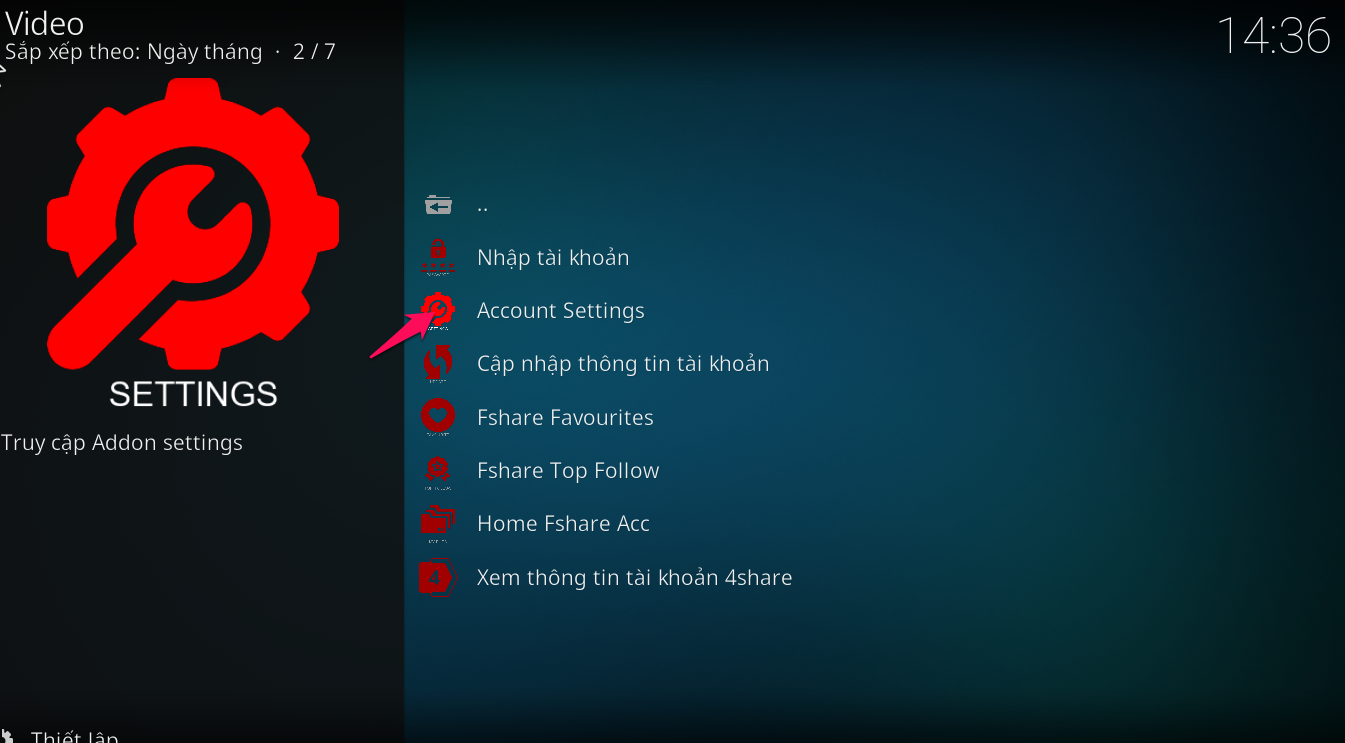The image size is (1345, 743).
Task: Select the Fshare Top Follow entry
Action: tap(568, 471)
